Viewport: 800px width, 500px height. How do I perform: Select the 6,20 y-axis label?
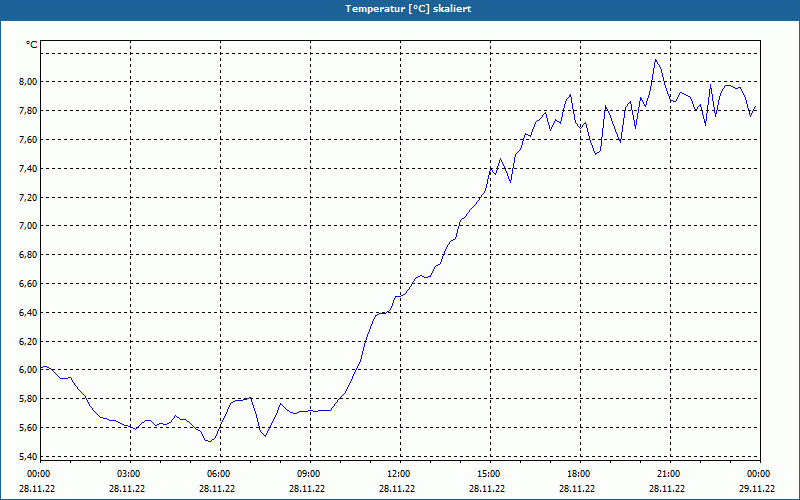(x=28, y=341)
